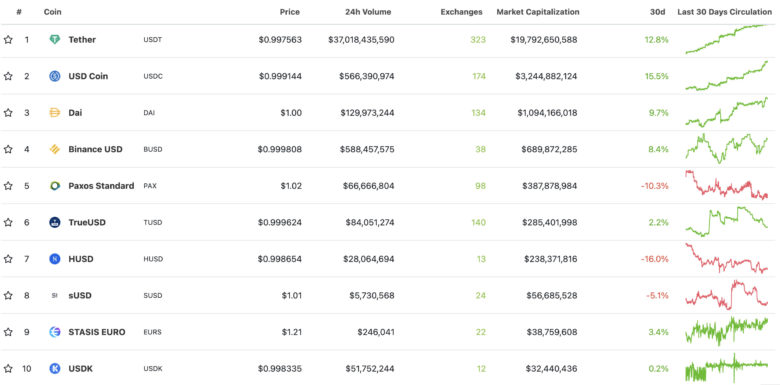780x385 pixels.
Task: Toggle the favorite star for Tether
Action: [8, 40]
